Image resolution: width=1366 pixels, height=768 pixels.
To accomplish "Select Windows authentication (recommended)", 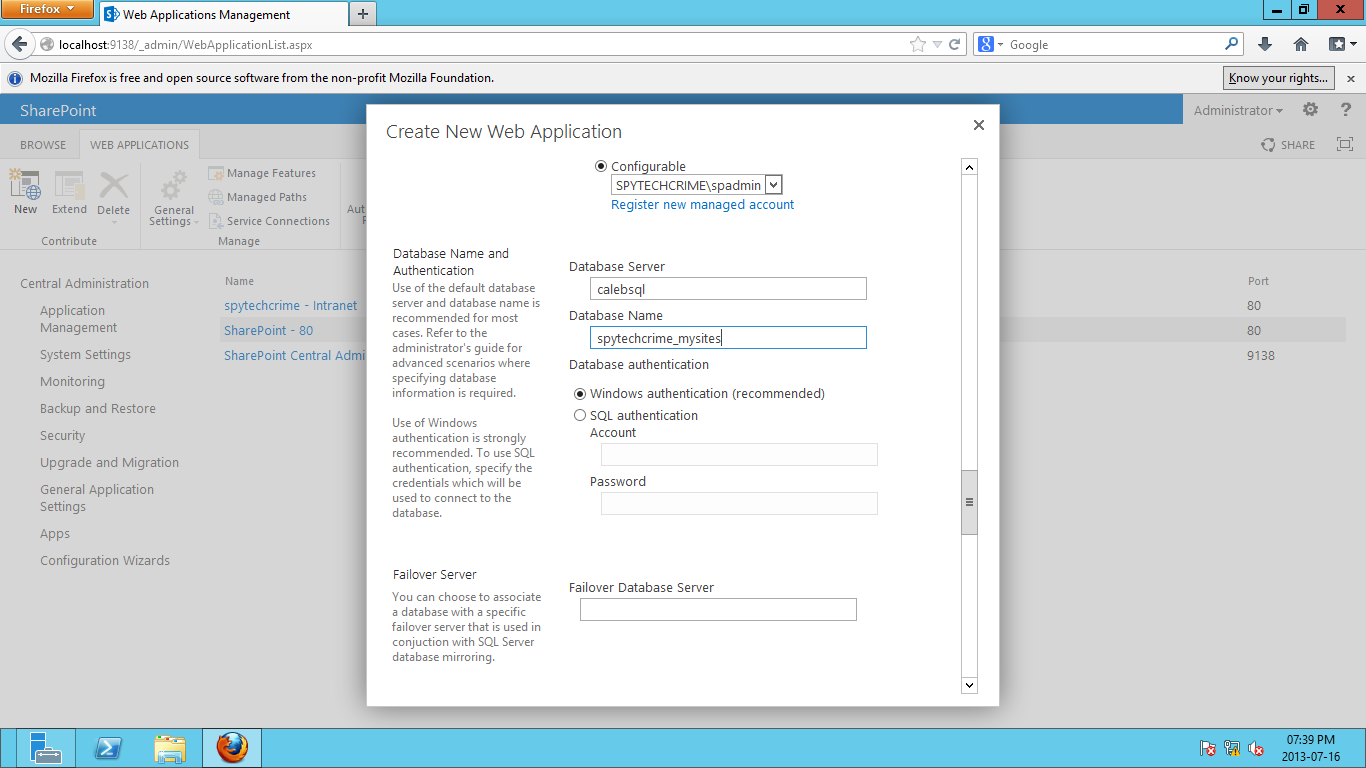I will click(x=580, y=393).
